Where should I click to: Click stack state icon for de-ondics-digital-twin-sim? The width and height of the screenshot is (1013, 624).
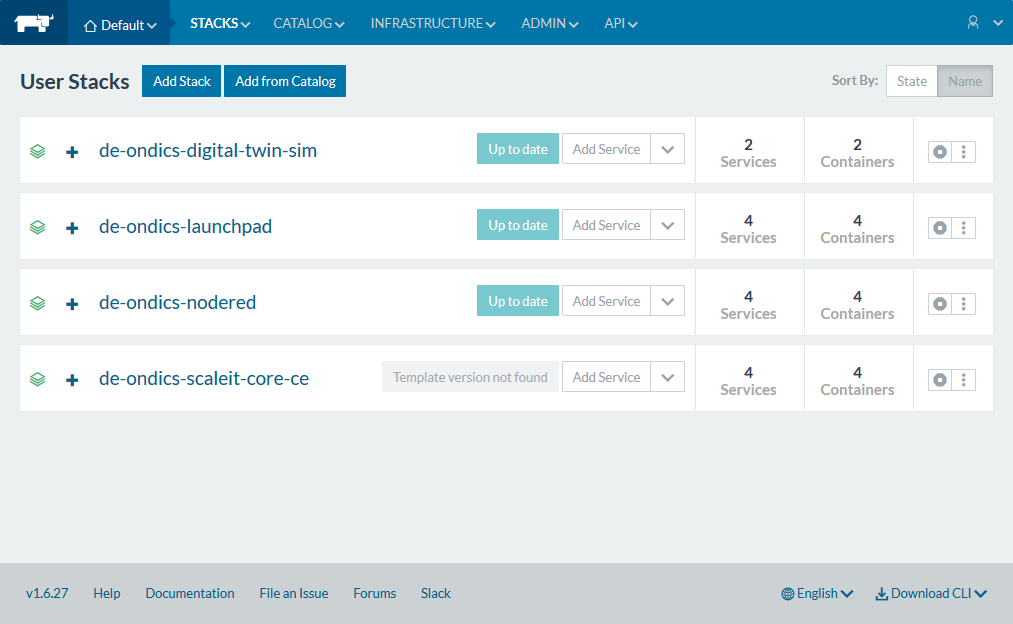(37, 151)
